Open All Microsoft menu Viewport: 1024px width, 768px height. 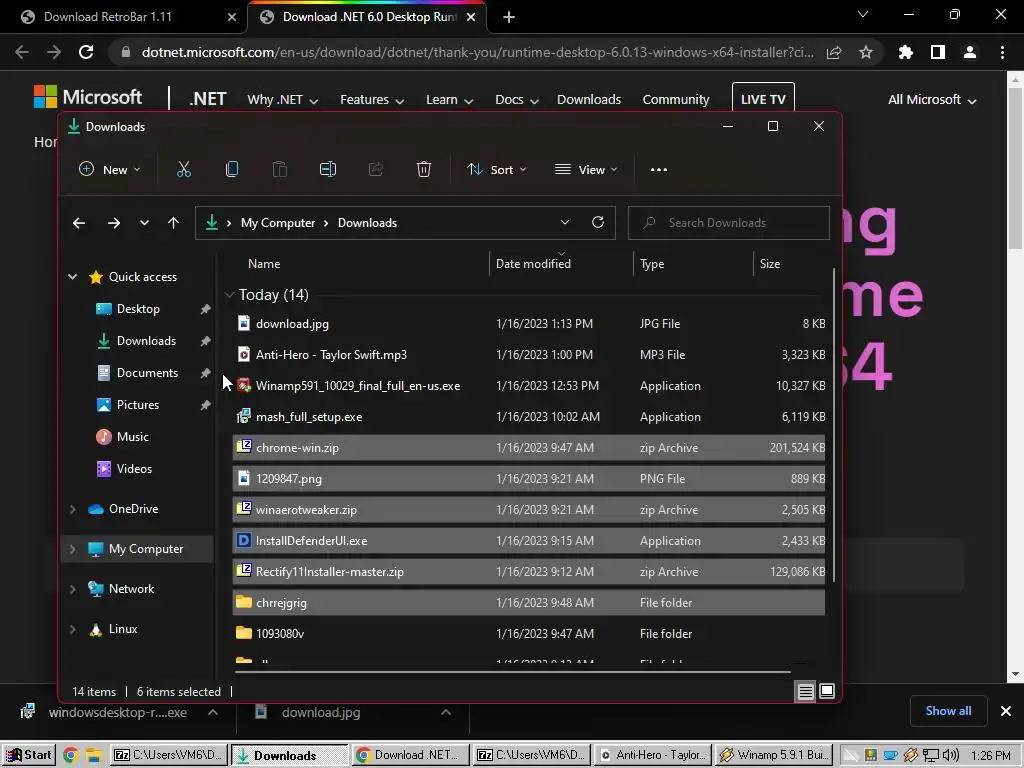click(932, 100)
